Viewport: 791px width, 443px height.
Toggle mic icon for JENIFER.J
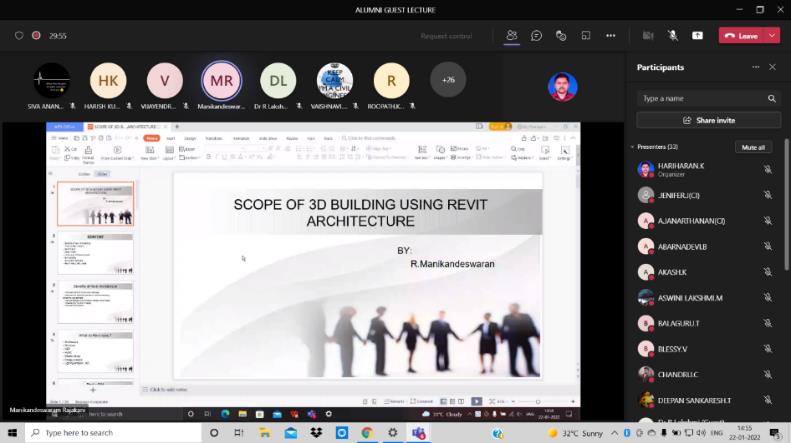coord(768,195)
